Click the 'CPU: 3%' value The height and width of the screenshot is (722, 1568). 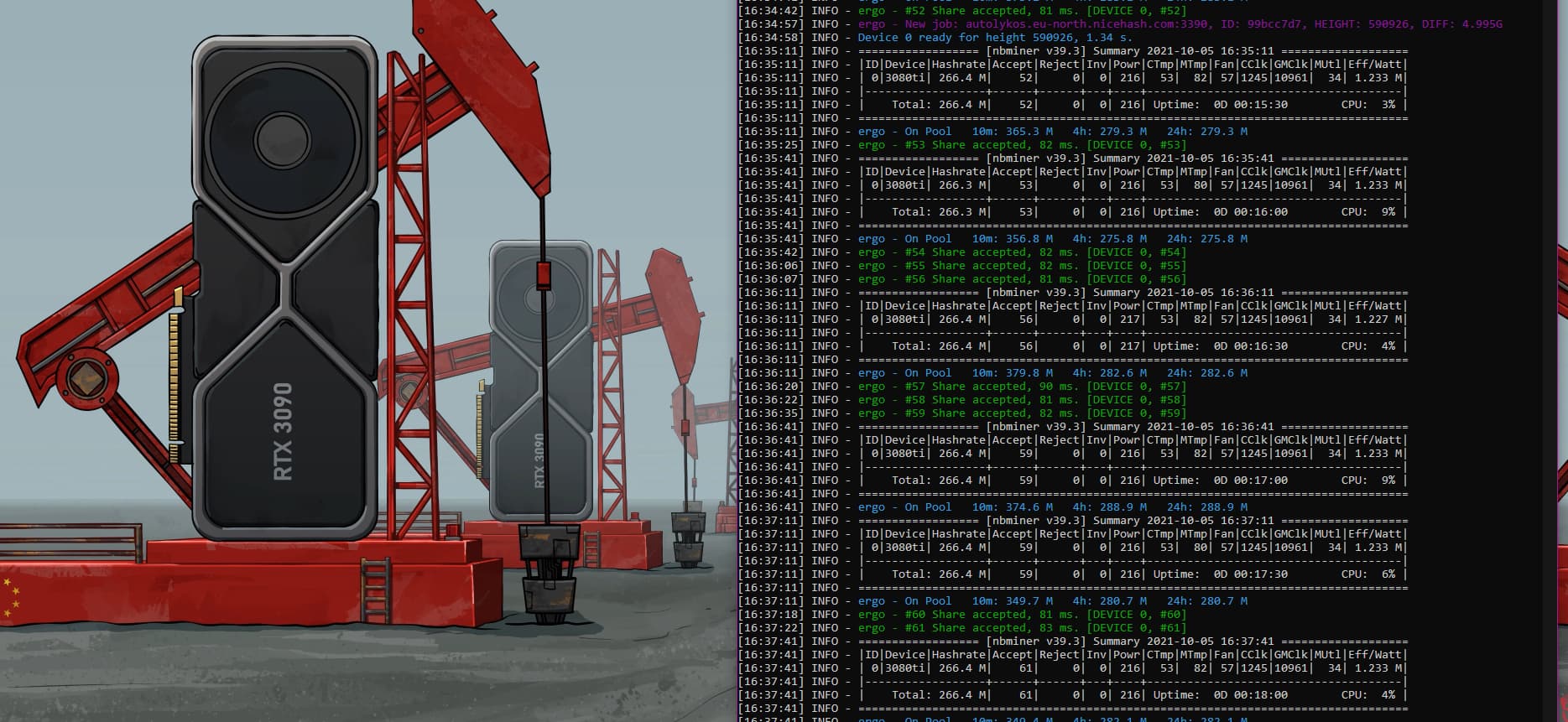[1368, 105]
